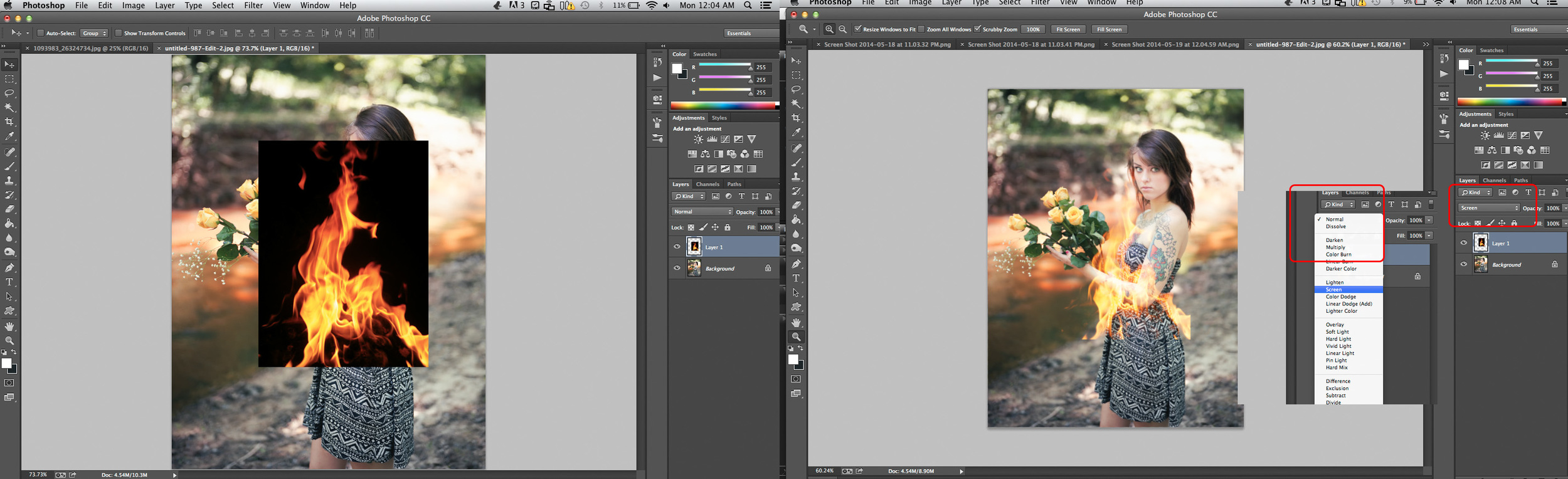Click color spectrum ramp in right window

[1511, 102]
